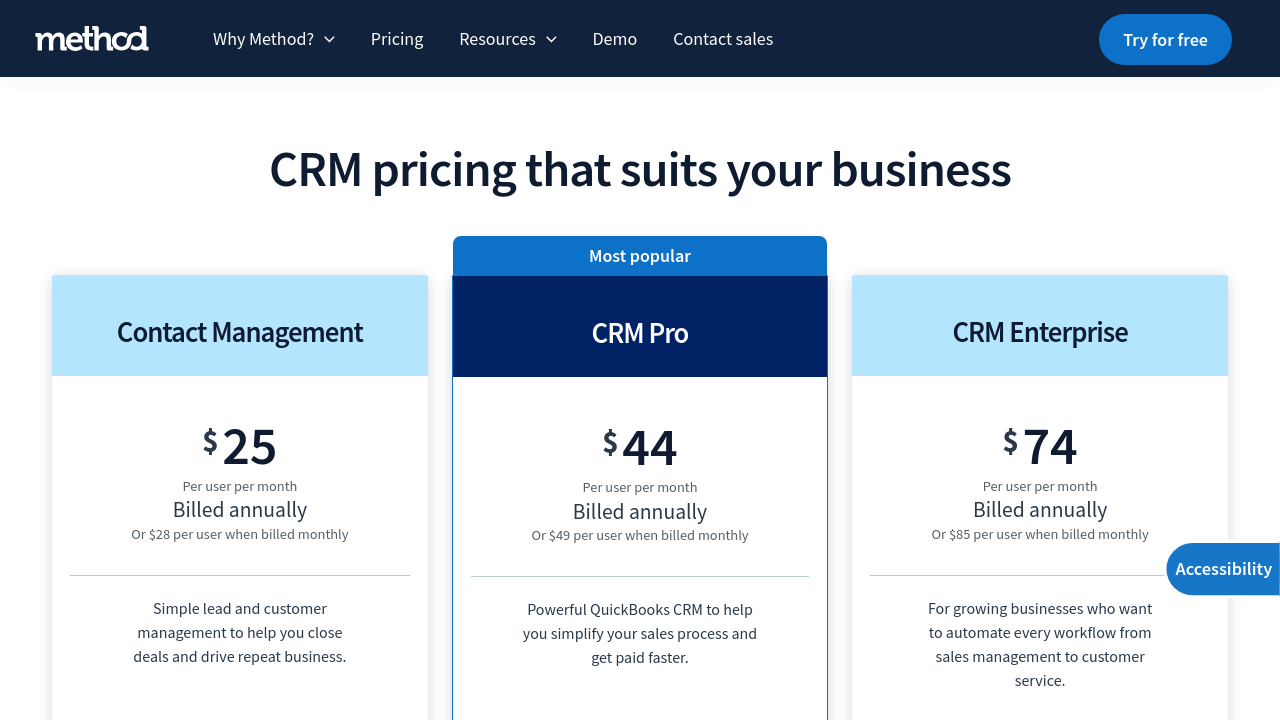Click 'Or $28 per user when billed monthly'
This screenshot has height=720, width=1280.
[x=240, y=534]
